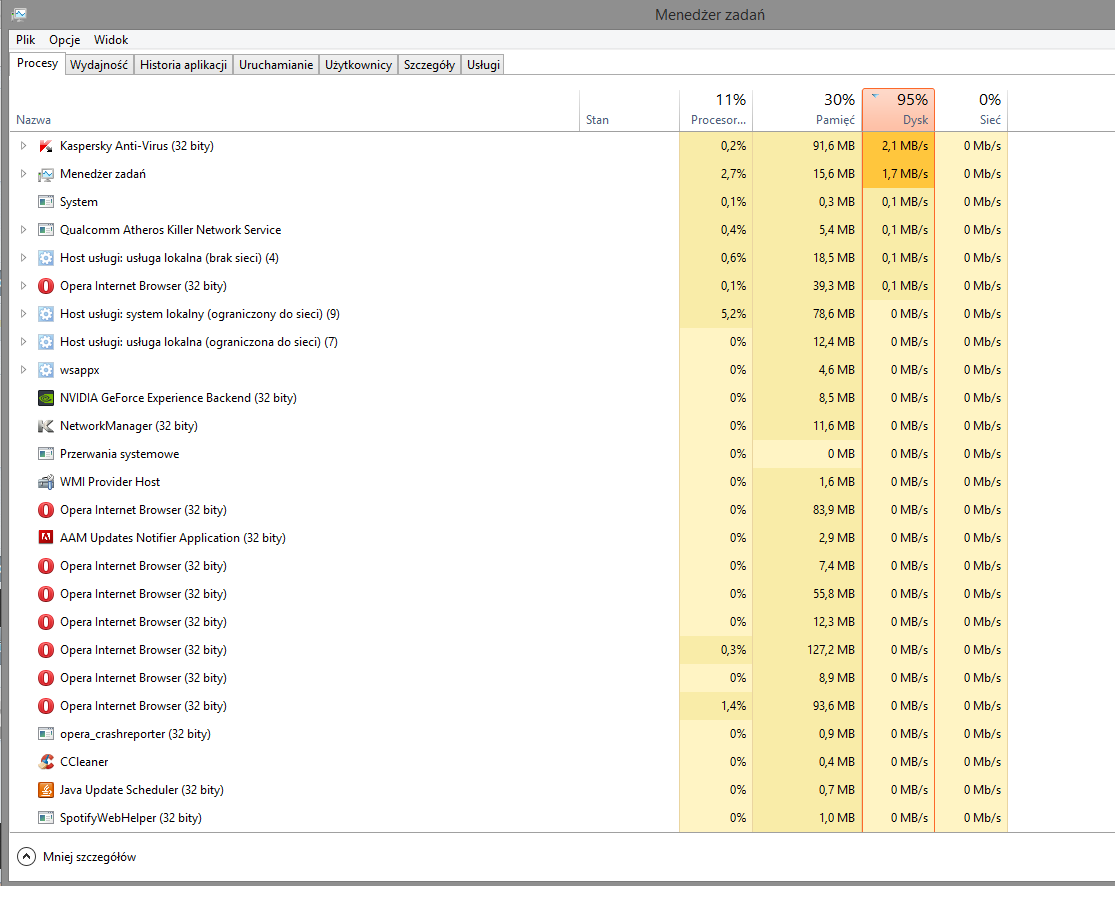Screen dimensions: 1115x903
Task: Click Opera icon in the 12,3 MB row
Action: click(46, 622)
